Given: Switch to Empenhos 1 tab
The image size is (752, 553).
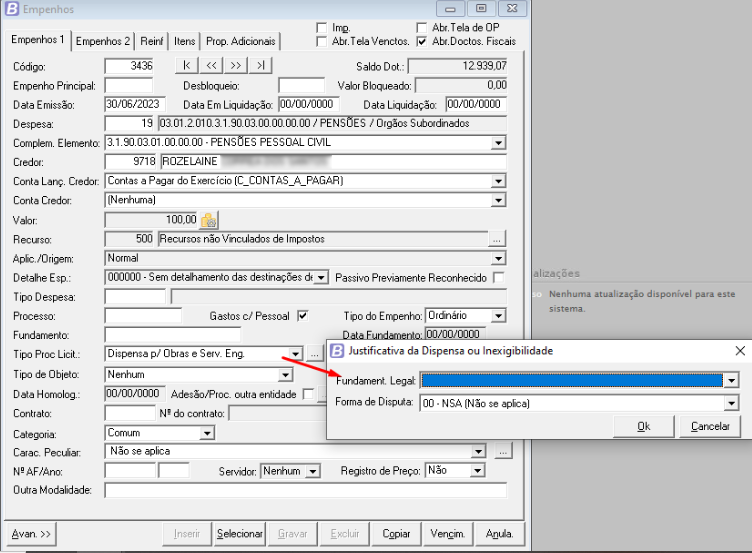Looking at the screenshot, I should [38, 40].
